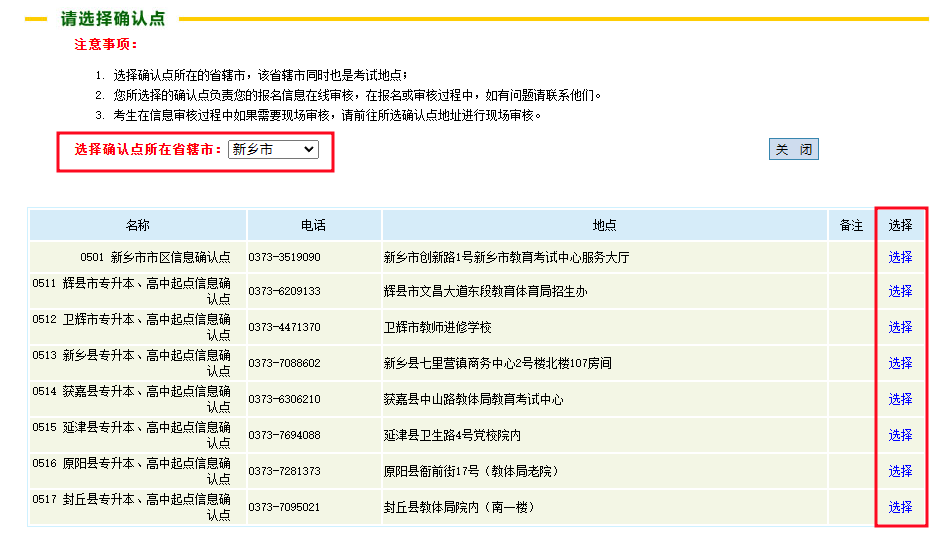Click 选择 link for 0515 延津县 row
Screen dimensions: 943x537
tap(900, 435)
